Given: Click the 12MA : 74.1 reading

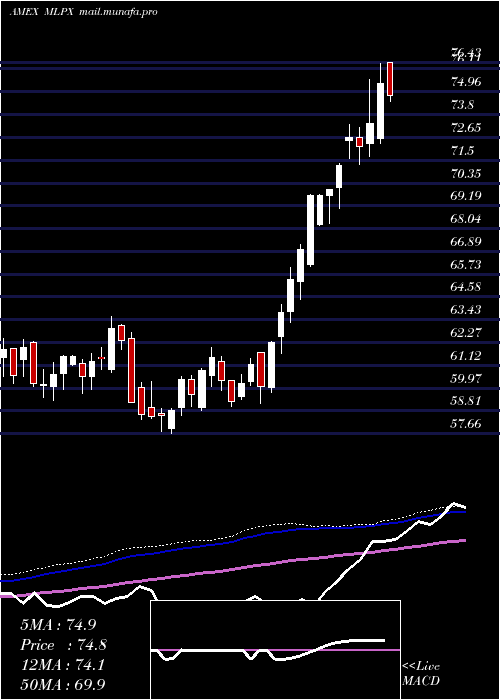Looking at the screenshot, I should [62, 665].
